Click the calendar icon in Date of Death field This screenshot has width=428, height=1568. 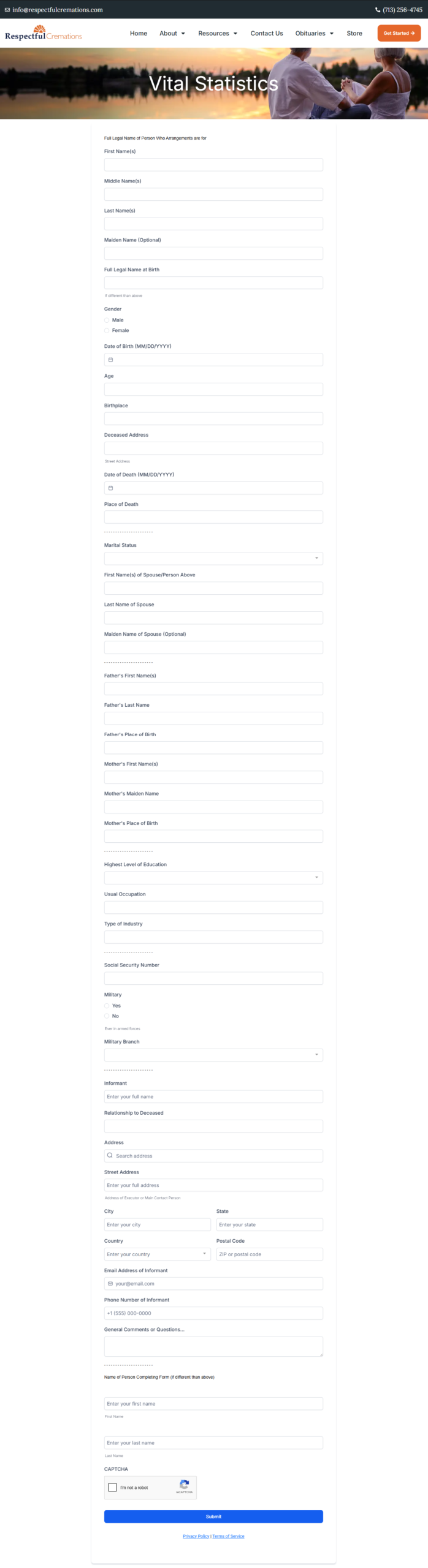tap(111, 488)
